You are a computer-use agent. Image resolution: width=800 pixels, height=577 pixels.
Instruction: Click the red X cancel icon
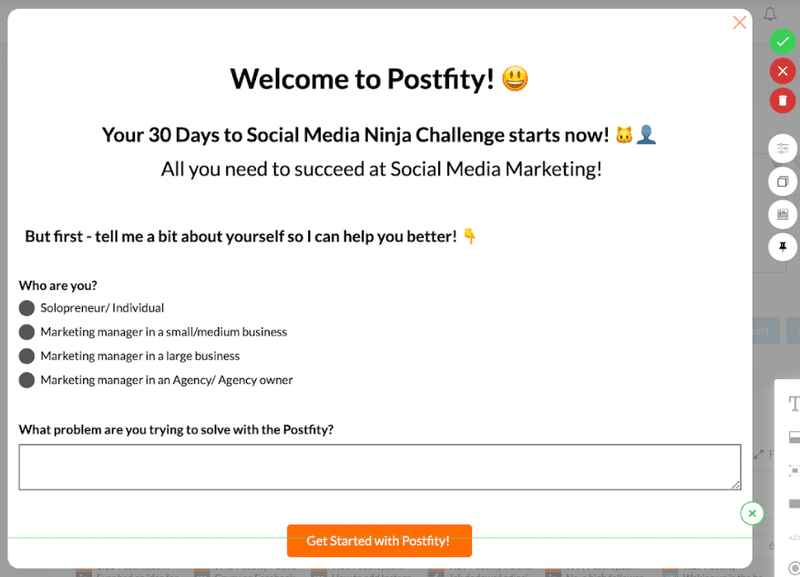point(782,70)
